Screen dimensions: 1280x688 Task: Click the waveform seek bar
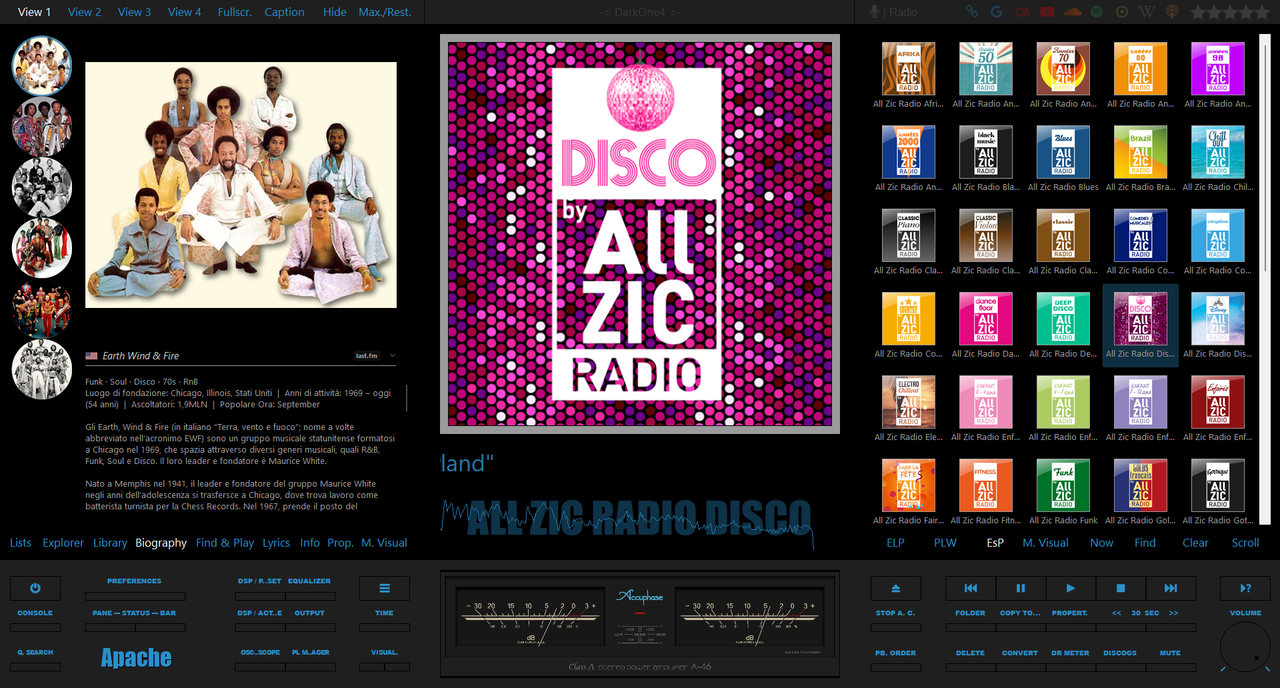(628, 520)
